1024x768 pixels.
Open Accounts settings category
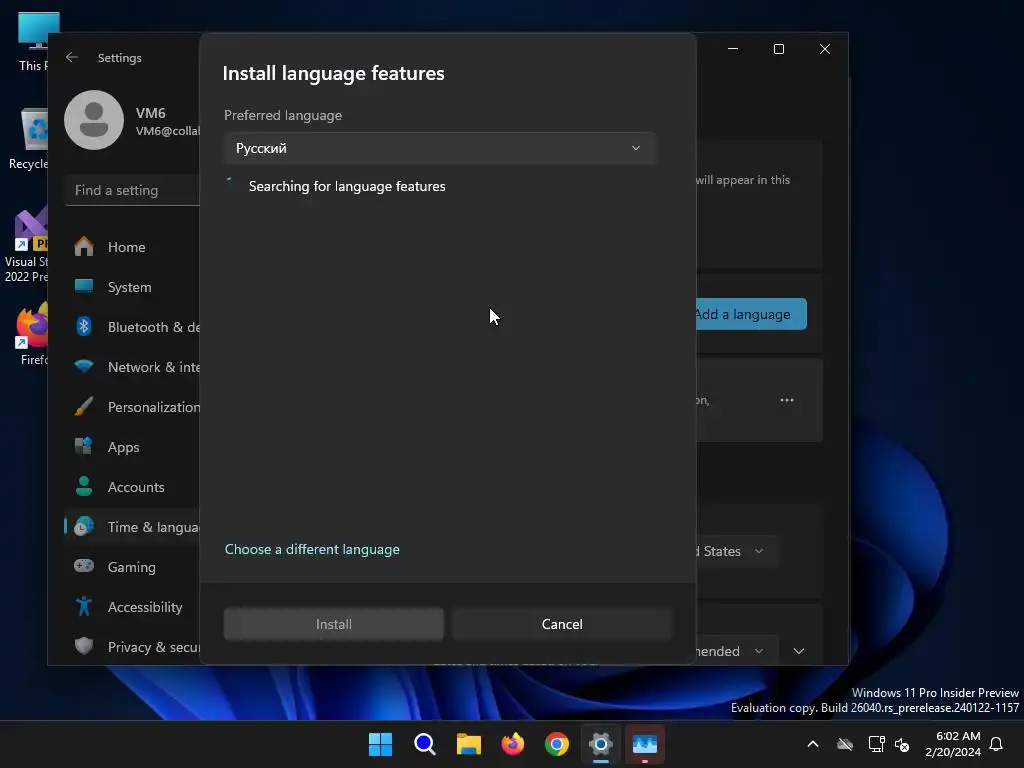tap(133, 487)
